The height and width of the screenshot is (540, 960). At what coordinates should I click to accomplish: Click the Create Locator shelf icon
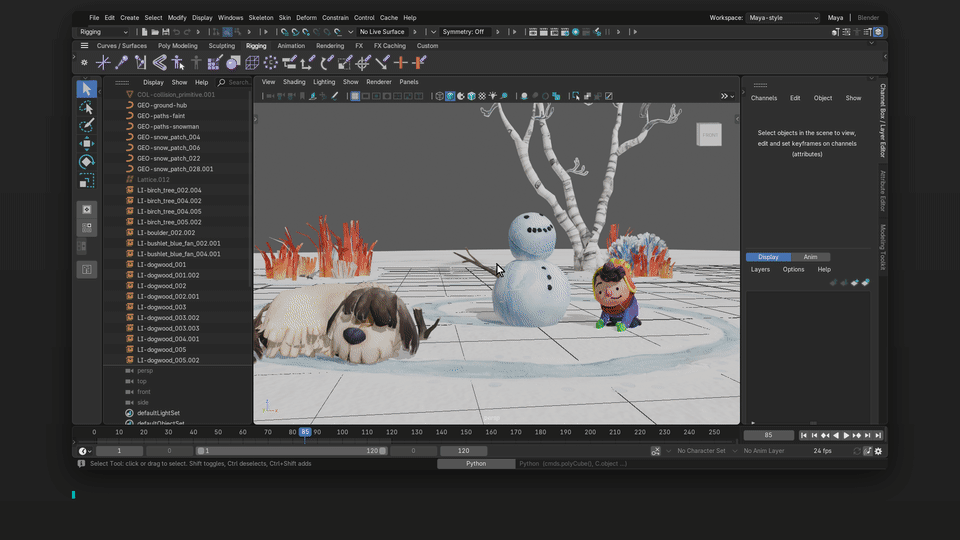pos(103,62)
